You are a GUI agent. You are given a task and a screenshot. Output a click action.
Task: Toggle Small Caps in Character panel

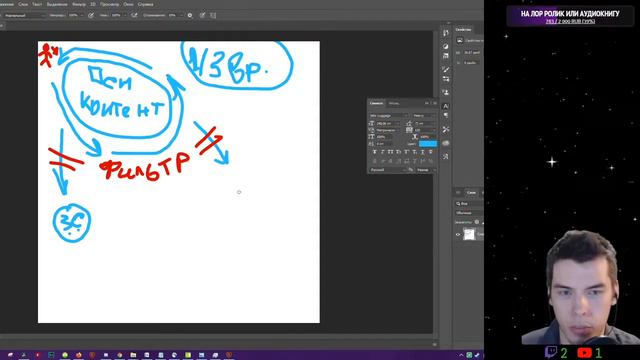pyautogui.click(x=398, y=152)
